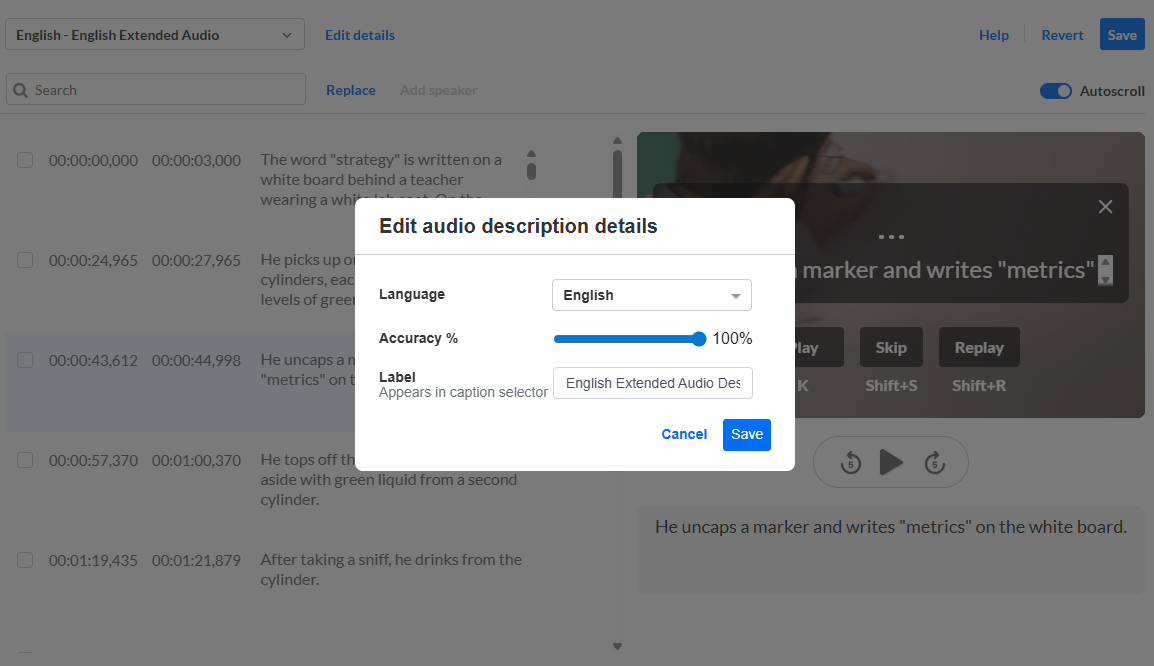Click end time 00:01:00,370
Image resolution: width=1154 pixels, height=666 pixels.
pyautogui.click(x=197, y=461)
